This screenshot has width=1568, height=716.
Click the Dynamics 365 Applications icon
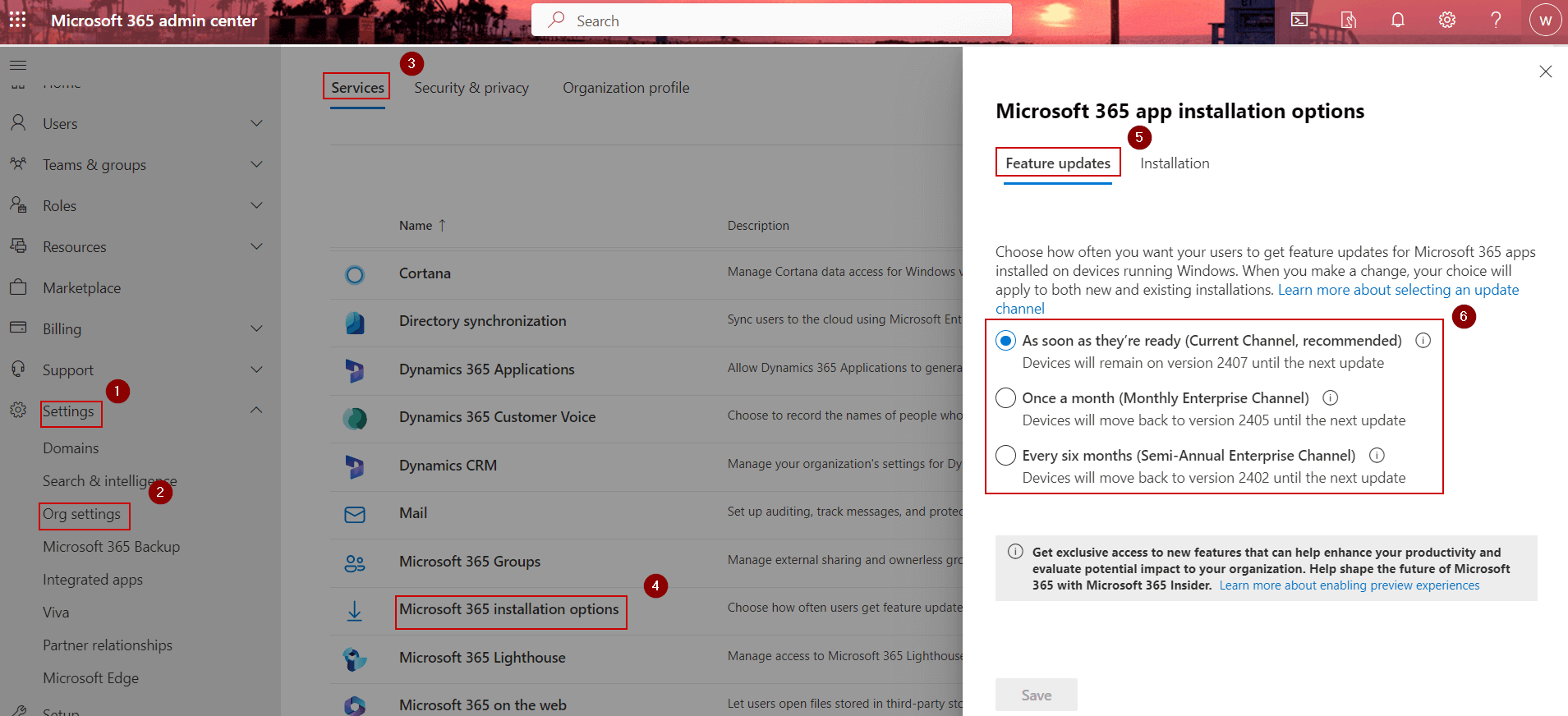(x=355, y=371)
